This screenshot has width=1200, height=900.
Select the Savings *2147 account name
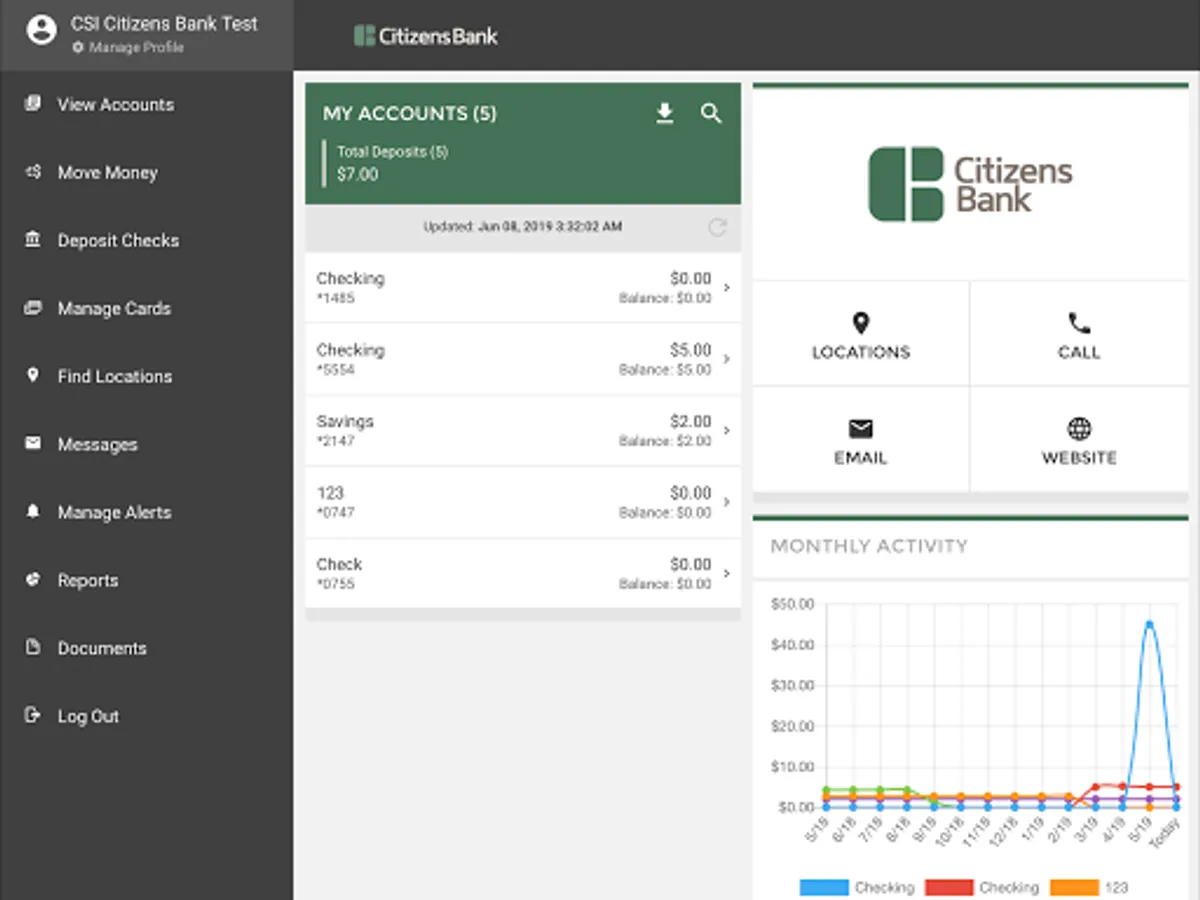click(345, 422)
